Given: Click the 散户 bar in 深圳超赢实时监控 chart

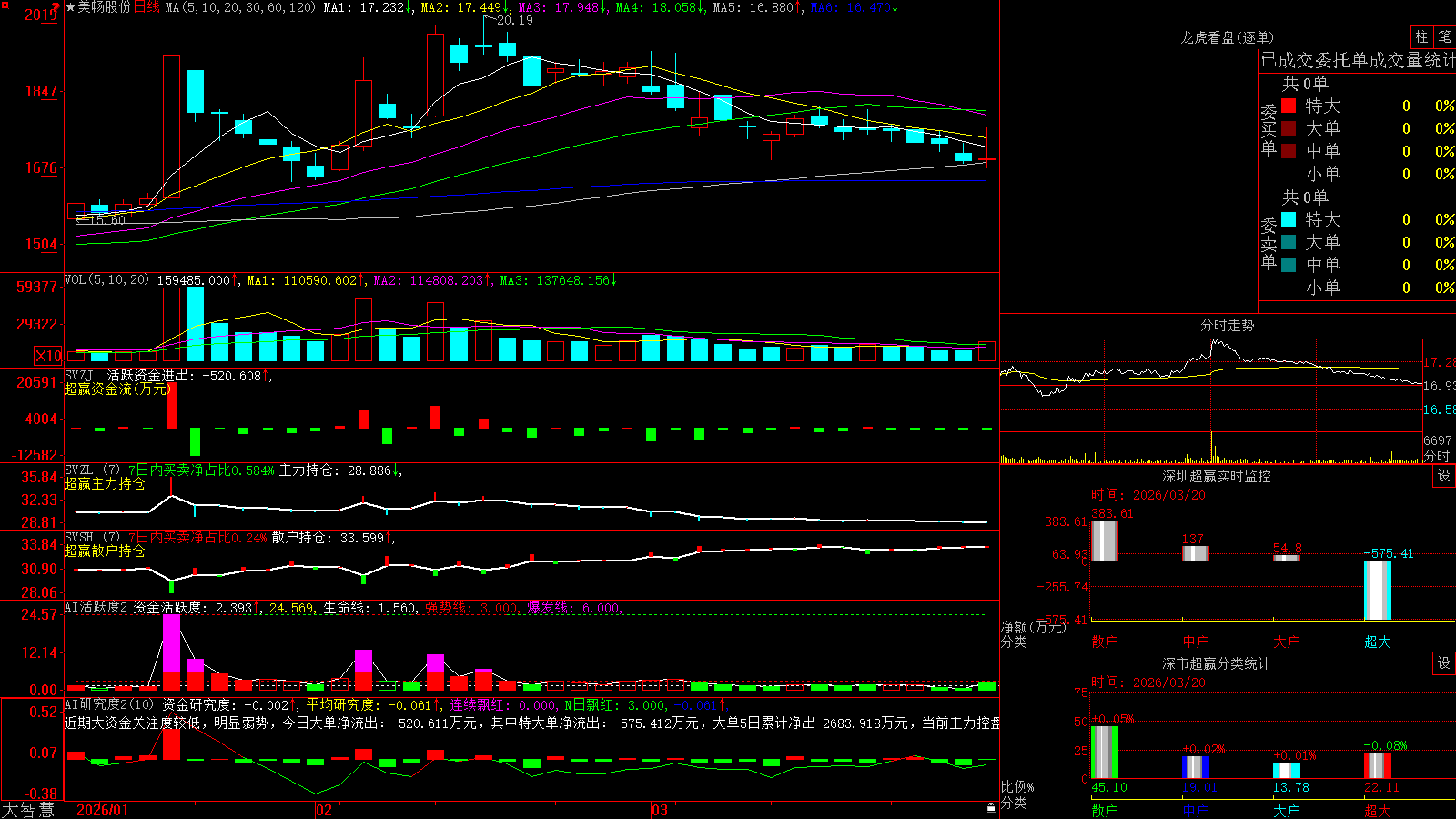Looking at the screenshot, I should click(x=1104, y=540).
